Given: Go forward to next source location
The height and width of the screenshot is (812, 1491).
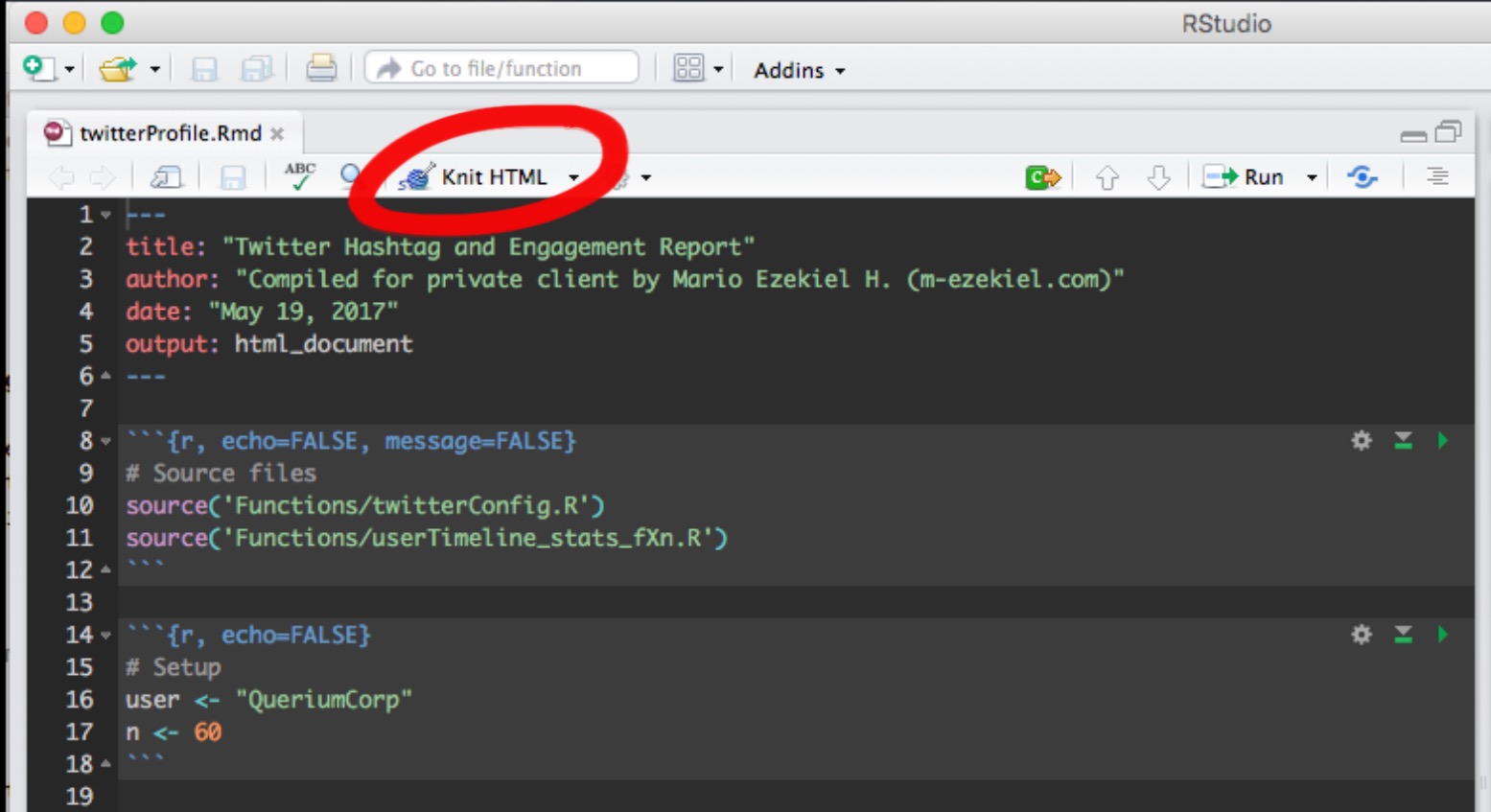Looking at the screenshot, I should coord(102,177).
